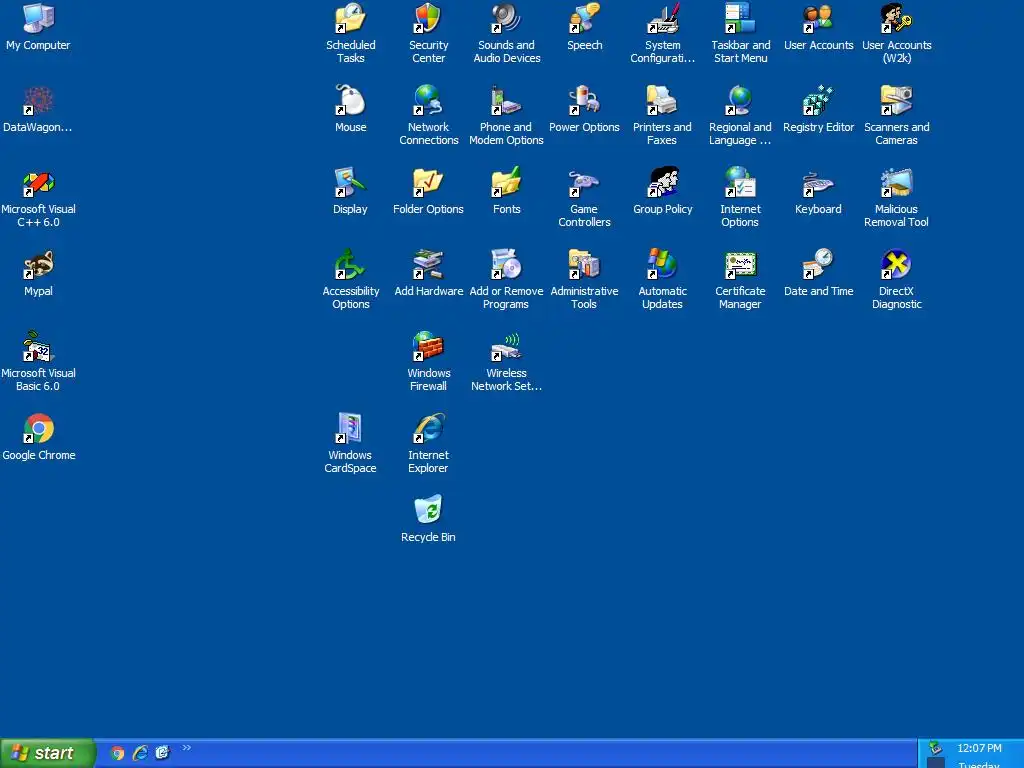Viewport: 1024px width, 768px height.
Task: Select the Keyboard settings icon
Action: tap(818, 191)
